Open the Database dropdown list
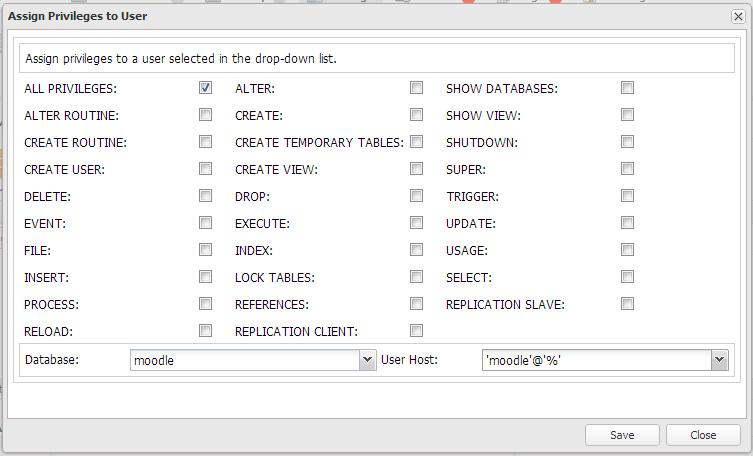This screenshot has height=456, width=753. 367,360
